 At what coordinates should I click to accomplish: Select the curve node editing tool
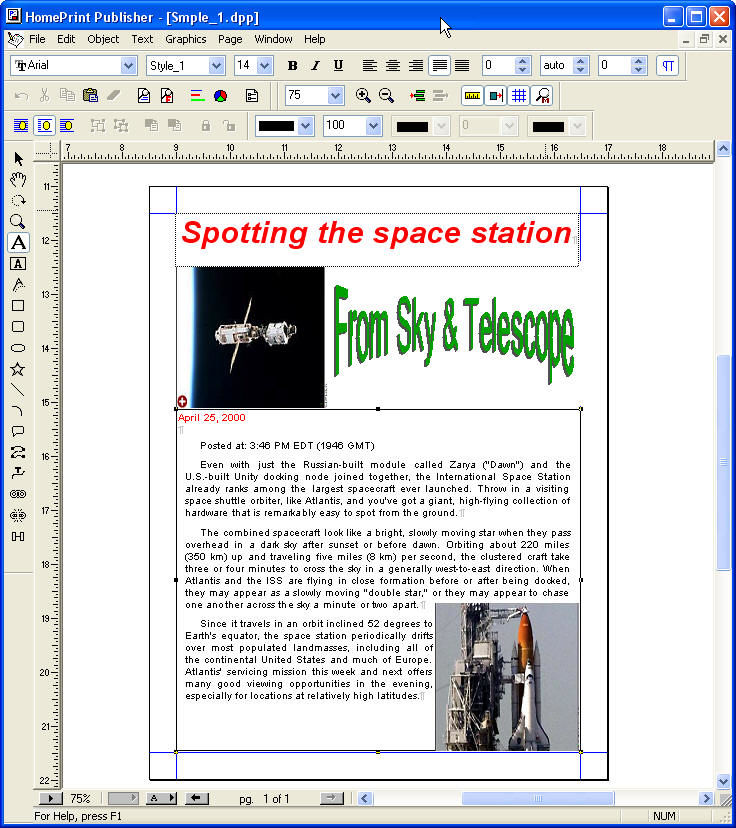[18, 452]
